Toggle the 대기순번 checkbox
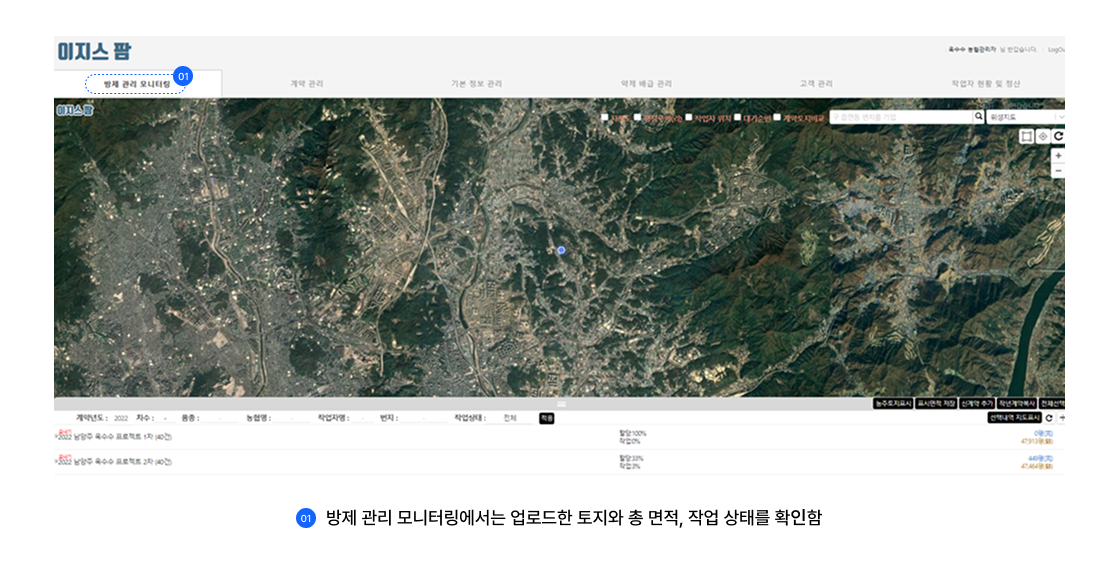This screenshot has width=1120, height=567. [x=737, y=118]
